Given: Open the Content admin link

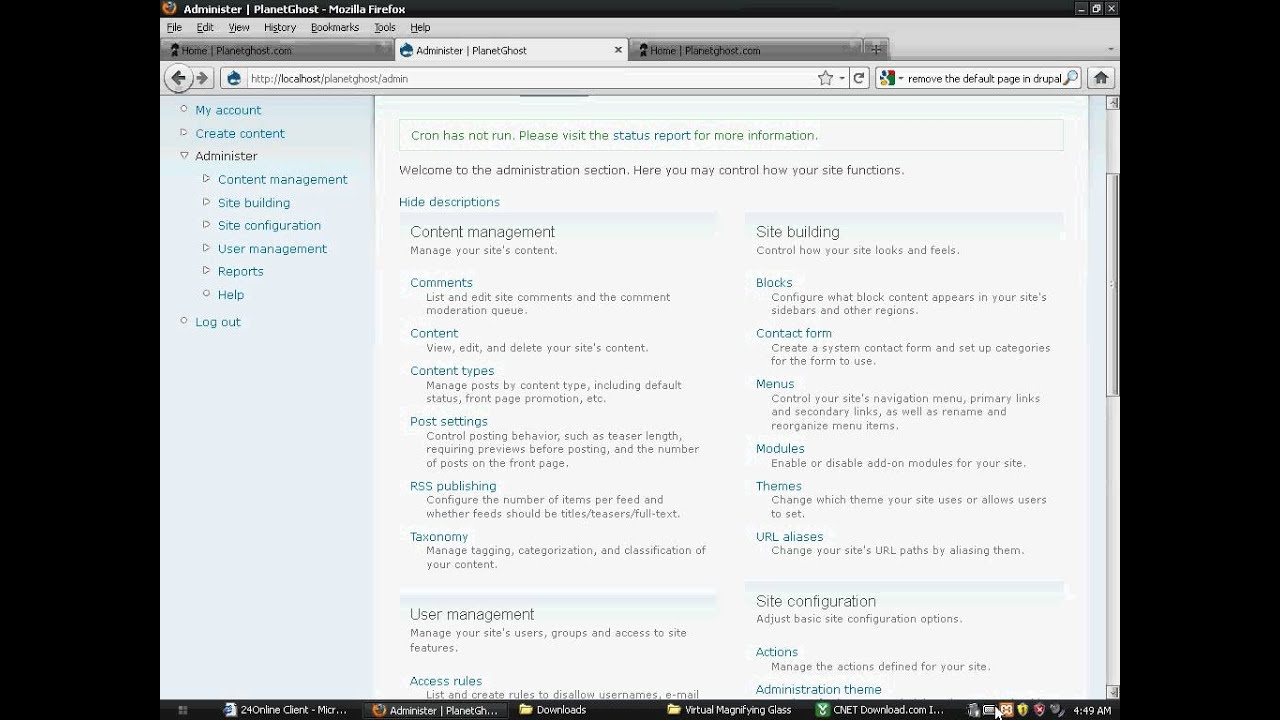Looking at the screenshot, I should coord(434,333).
